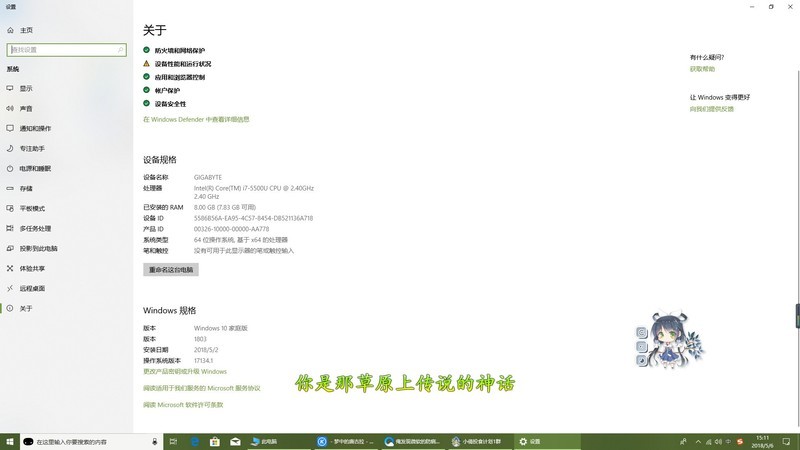Viewport: 800px width, 450px height.
Task: Click yellow warning icon beside 设备性能和运行状况
Action: 146,63
